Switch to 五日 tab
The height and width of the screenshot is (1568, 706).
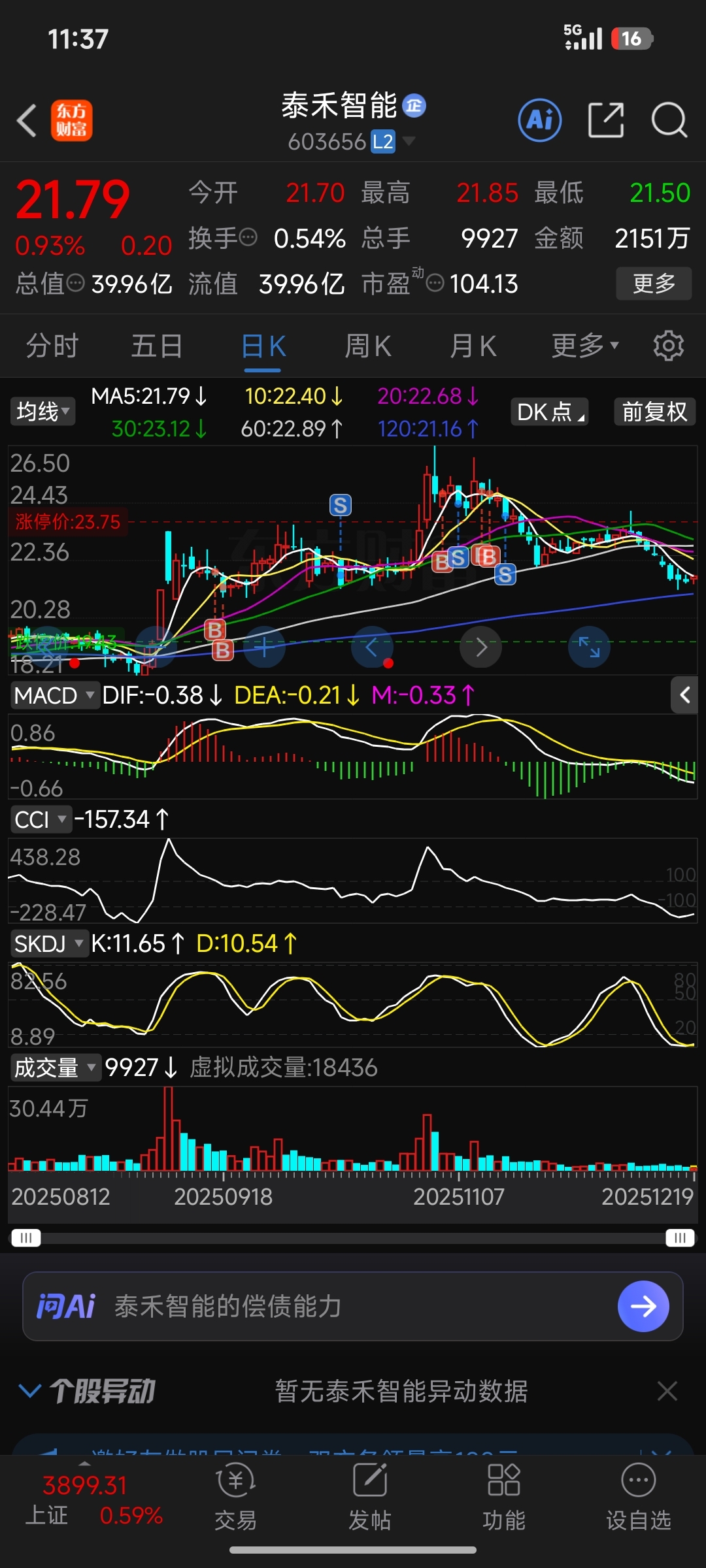click(x=157, y=346)
